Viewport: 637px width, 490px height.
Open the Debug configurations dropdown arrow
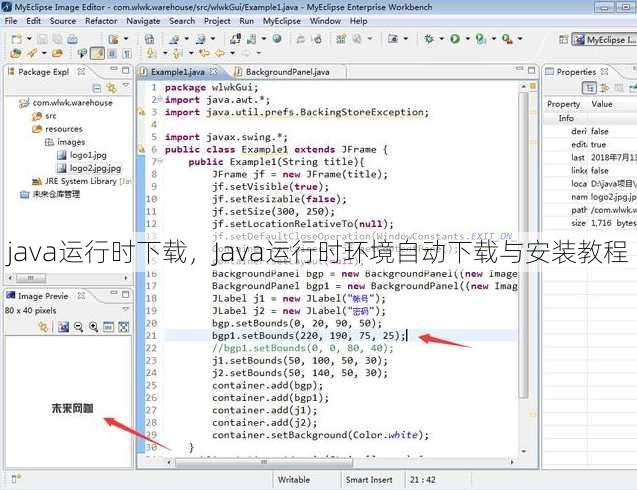click(x=442, y=39)
